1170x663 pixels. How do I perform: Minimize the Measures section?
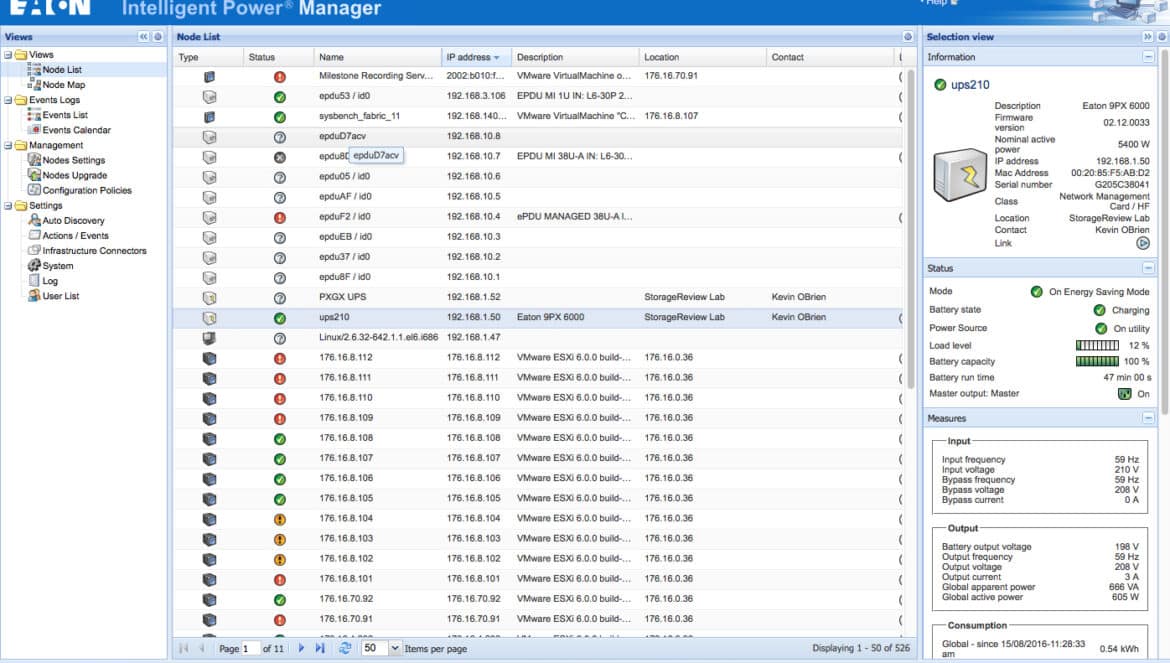1148,418
